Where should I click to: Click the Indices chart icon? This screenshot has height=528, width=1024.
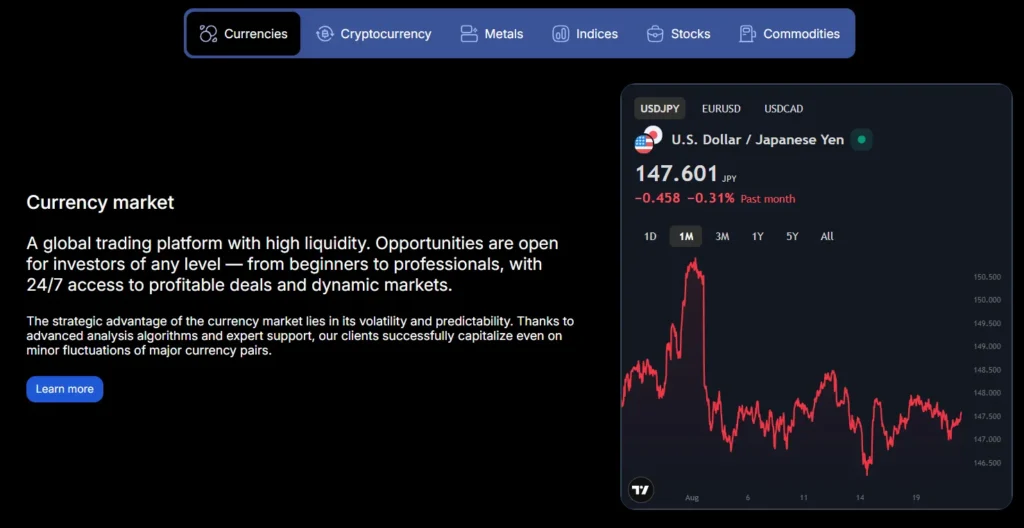pos(561,34)
